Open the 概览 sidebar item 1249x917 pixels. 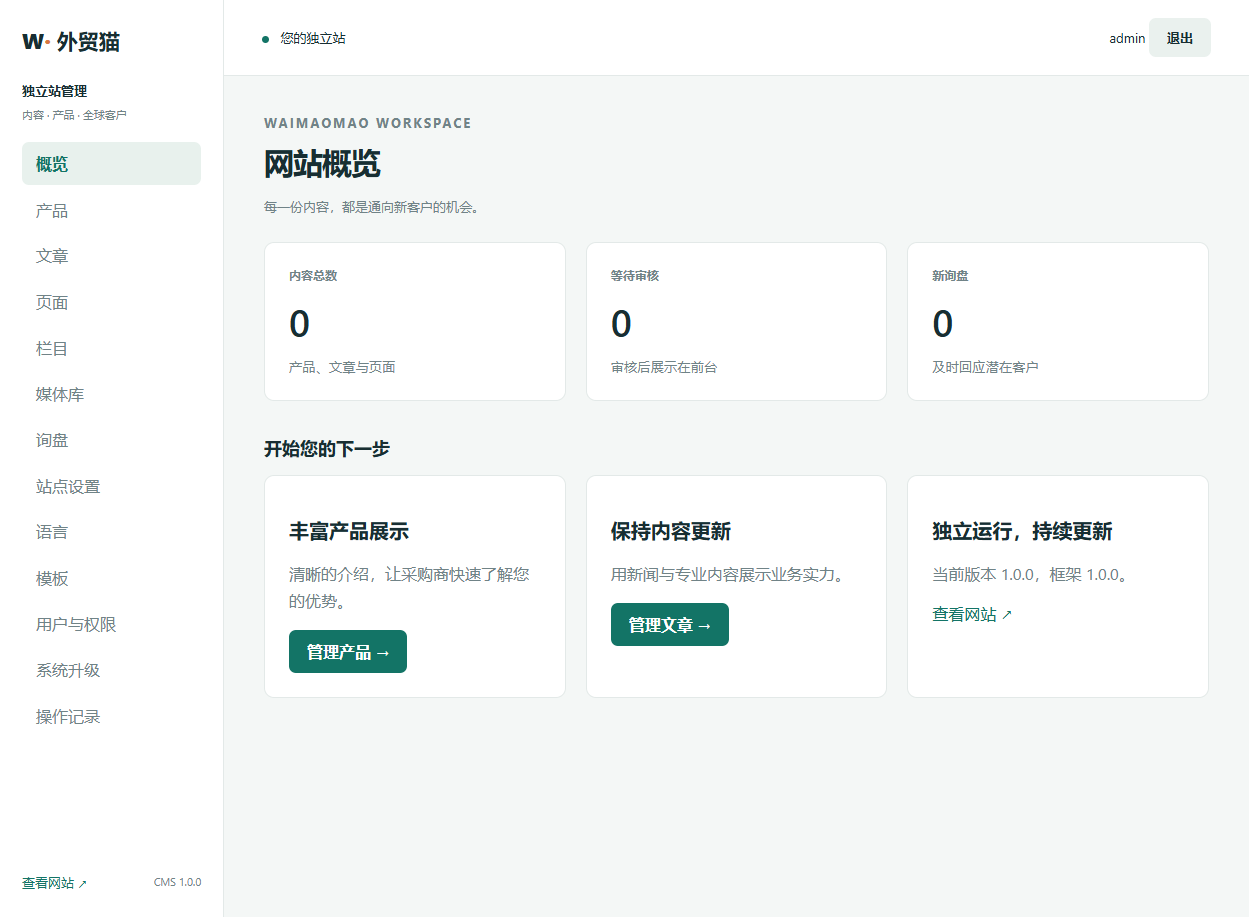[111, 164]
